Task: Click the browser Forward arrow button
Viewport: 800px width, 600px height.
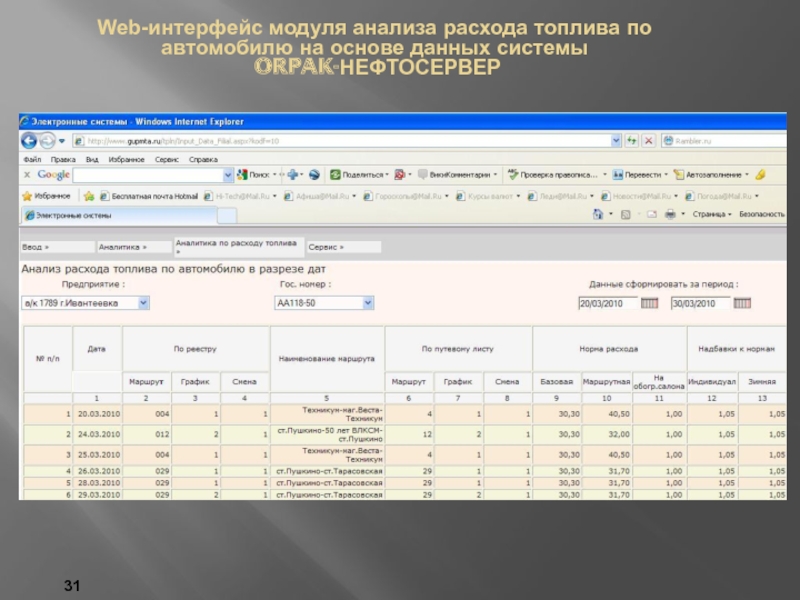Action: [47, 140]
